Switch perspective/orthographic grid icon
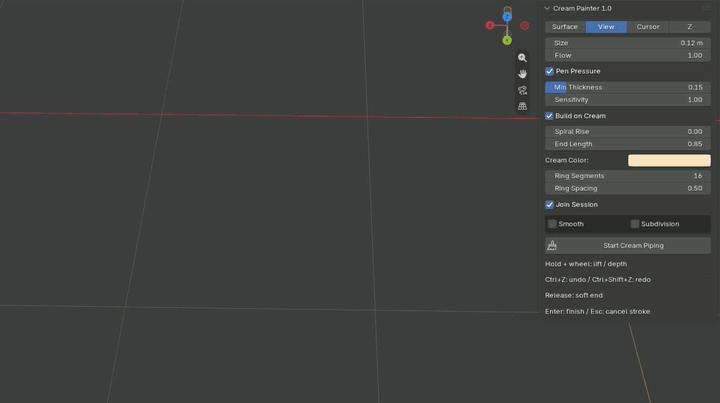The width and height of the screenshot is (720, 403). coord(522,106)
